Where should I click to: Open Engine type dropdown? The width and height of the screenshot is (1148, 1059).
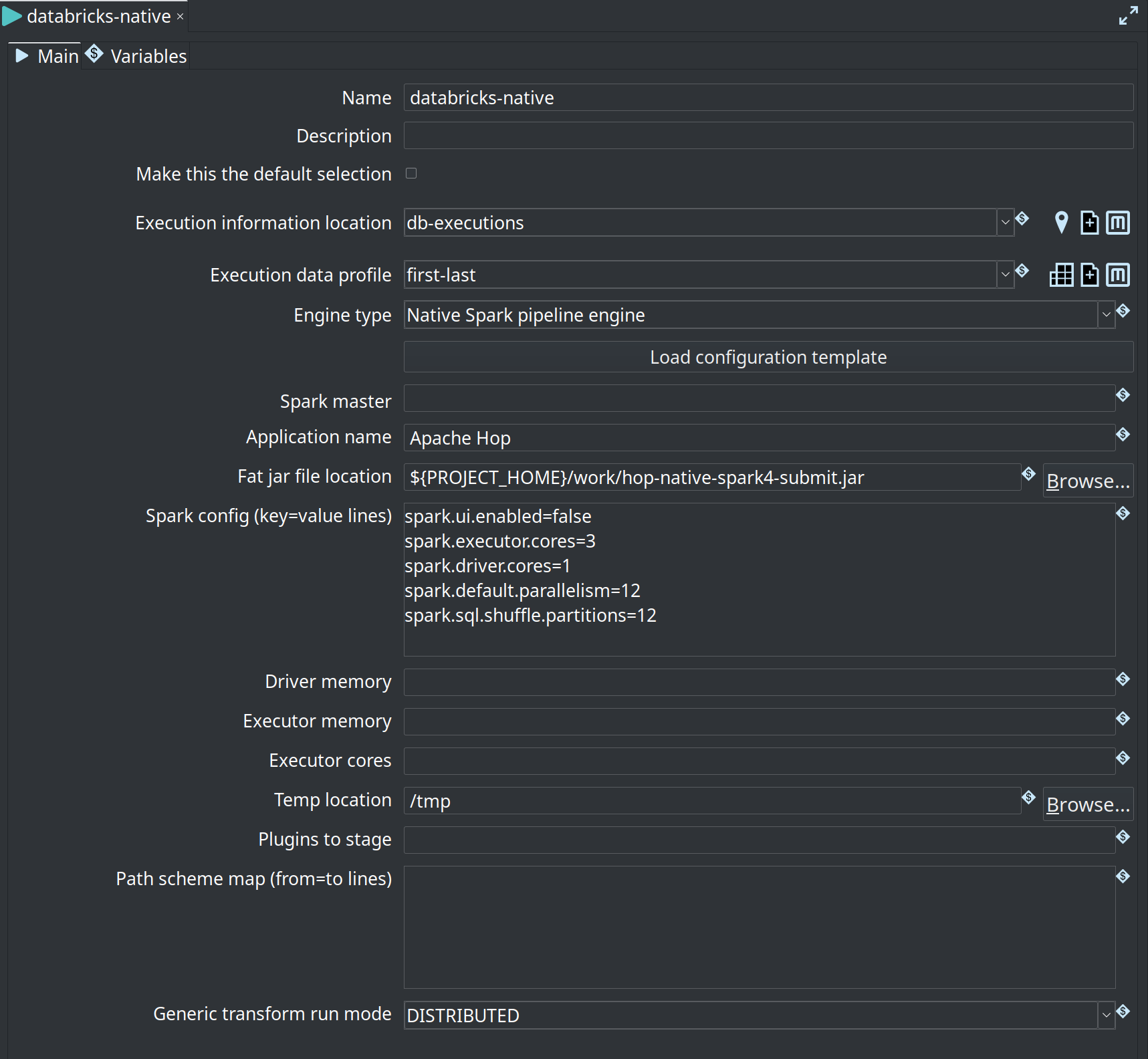pyautogui.click(x=1106, y=315)
